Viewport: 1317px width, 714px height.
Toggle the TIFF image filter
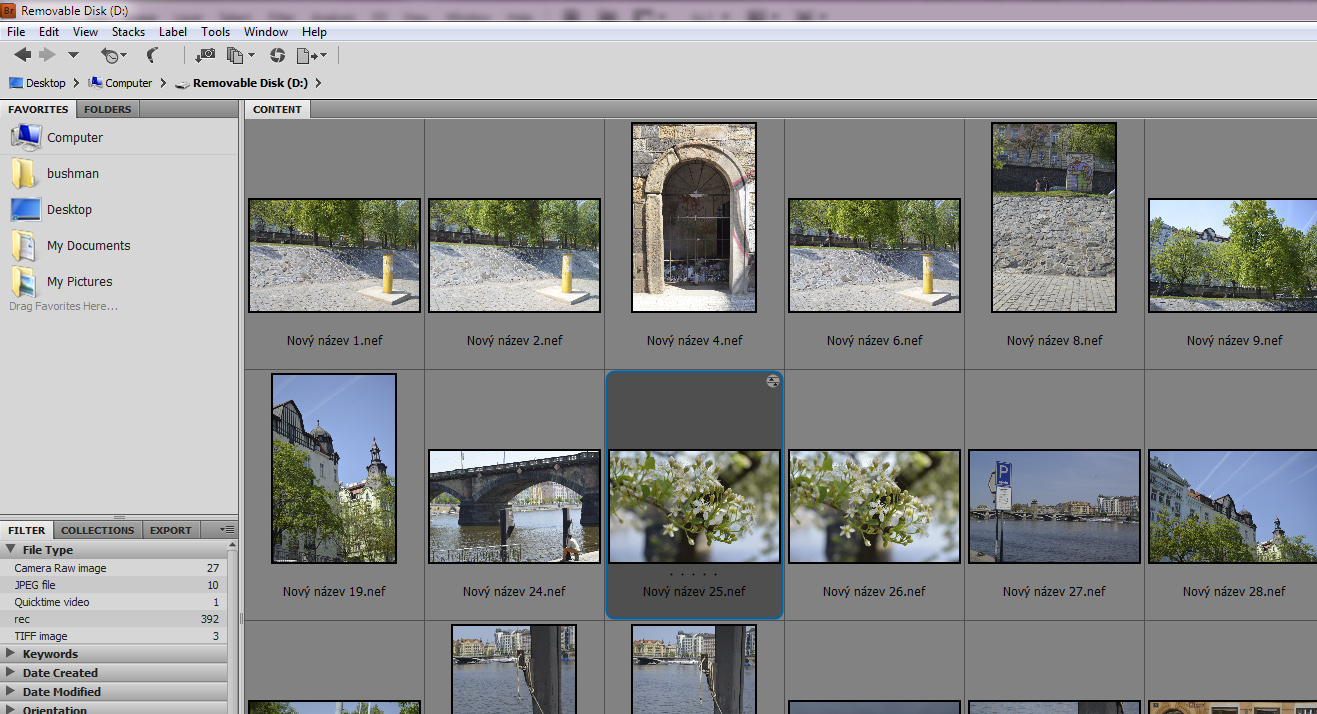coord(114,636)
